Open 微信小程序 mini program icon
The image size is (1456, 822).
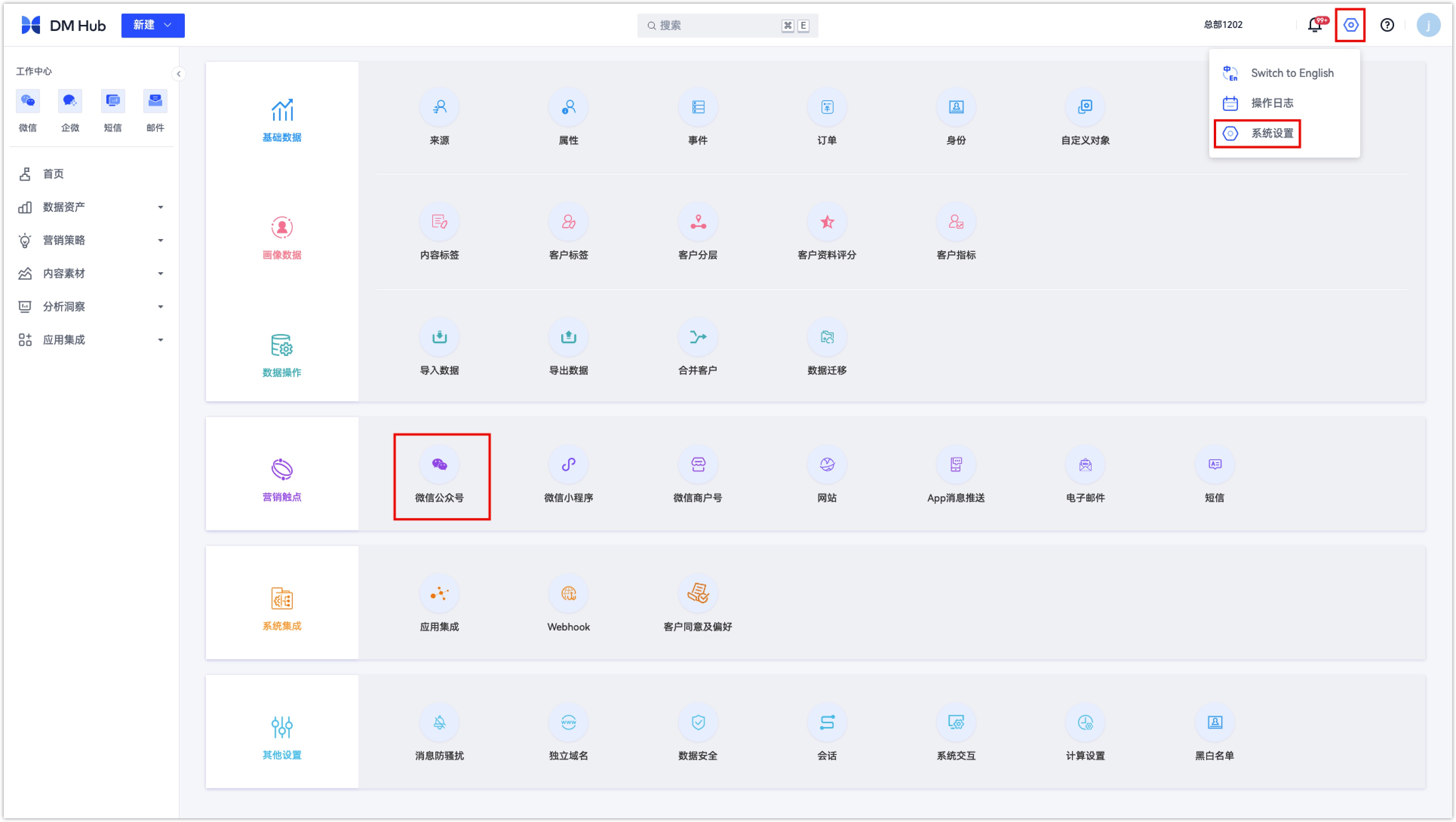click(x=568, y=465)
